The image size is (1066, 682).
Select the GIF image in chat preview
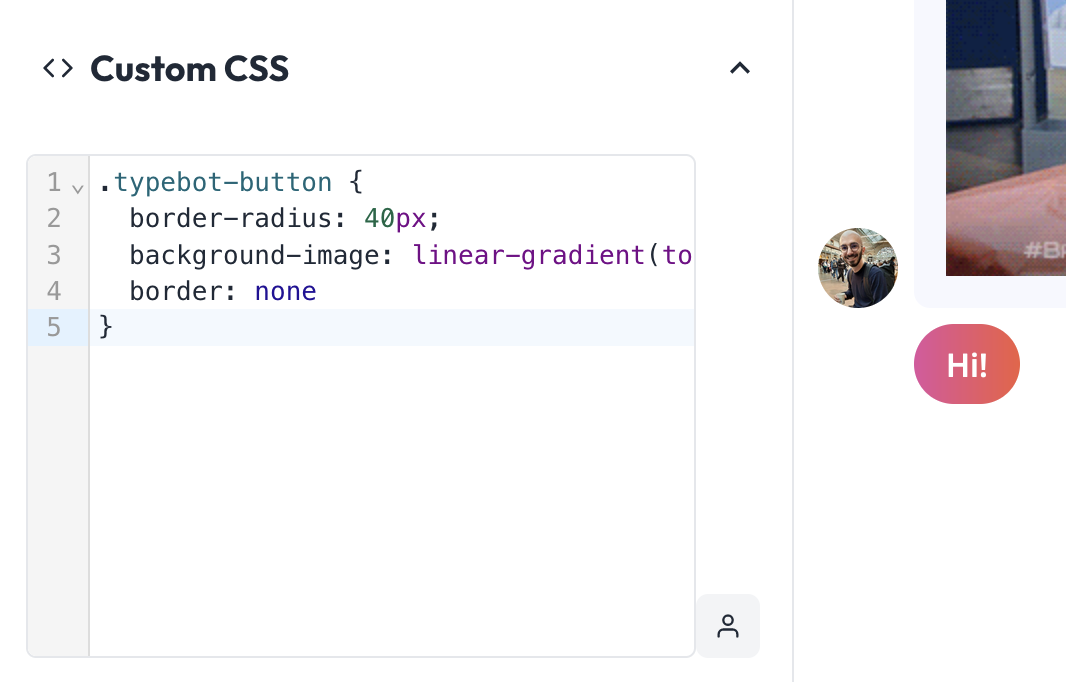point(1005,137)
